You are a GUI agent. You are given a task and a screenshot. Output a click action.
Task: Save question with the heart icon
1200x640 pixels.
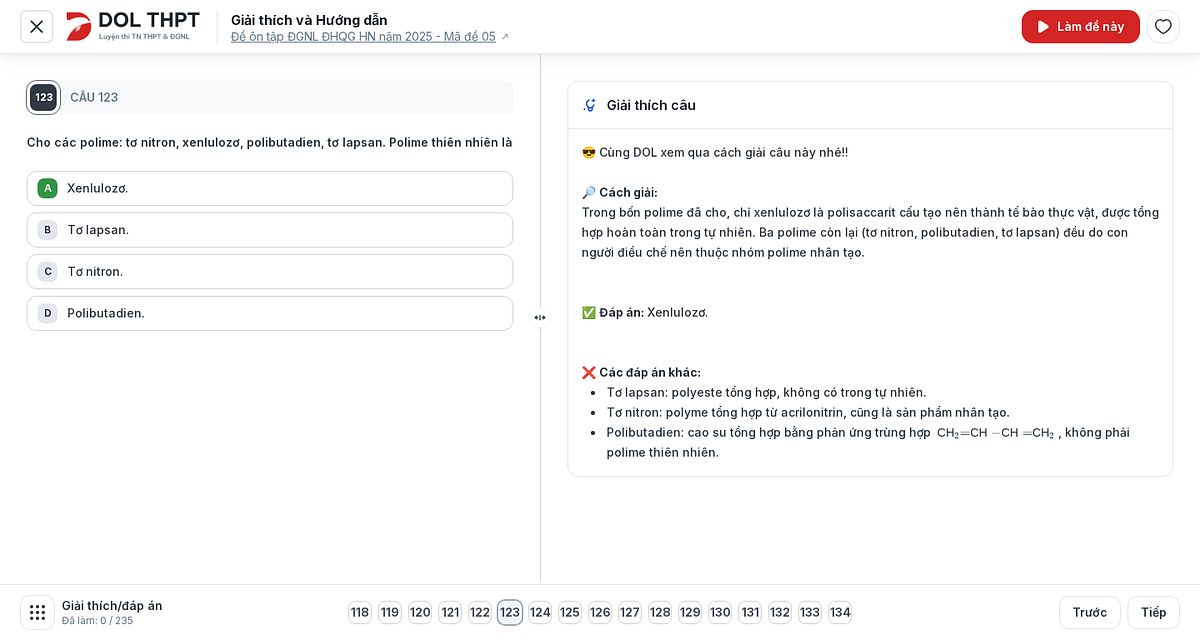point(1163,27)
